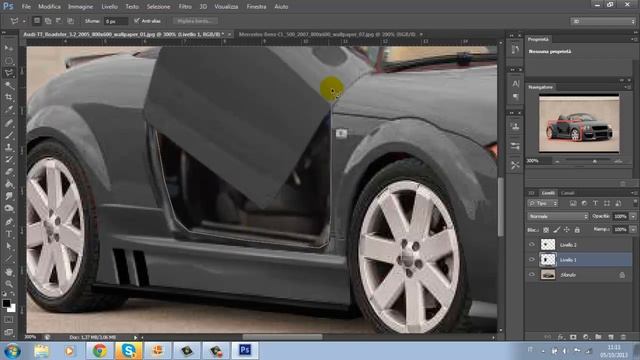Screen dimensions: 640x360
Task: Open the Finestra menu
Action: (x=256, y=7)
